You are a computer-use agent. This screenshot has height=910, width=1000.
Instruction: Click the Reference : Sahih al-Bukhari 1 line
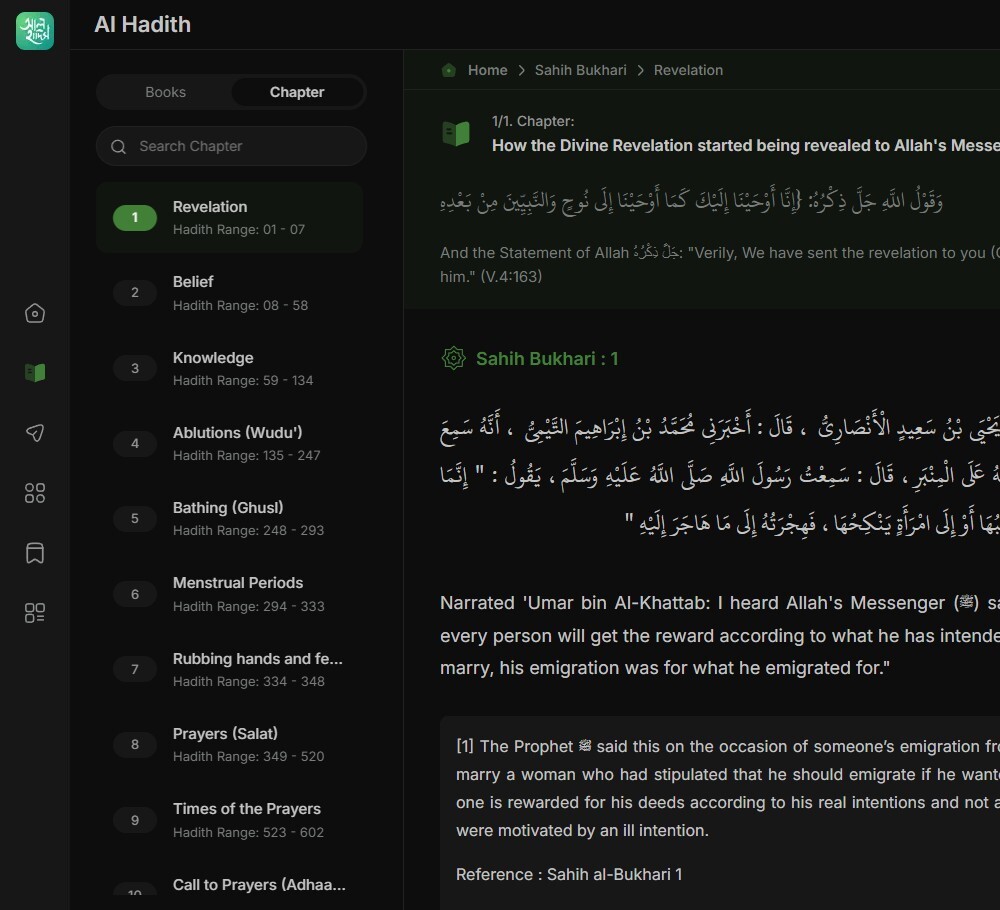tap(569, 874)
